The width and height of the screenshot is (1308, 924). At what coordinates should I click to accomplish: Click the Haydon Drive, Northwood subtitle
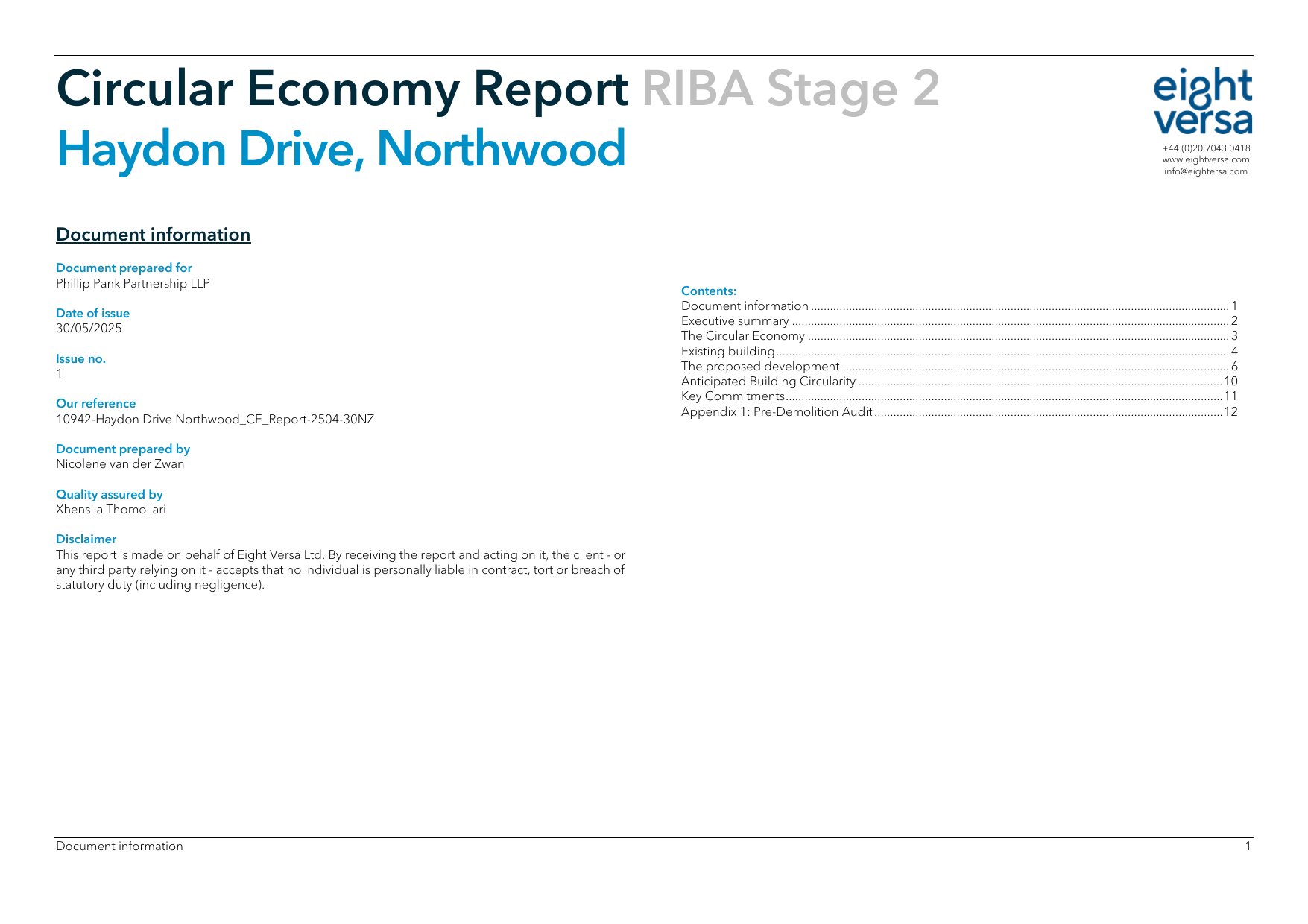(341, 148)
